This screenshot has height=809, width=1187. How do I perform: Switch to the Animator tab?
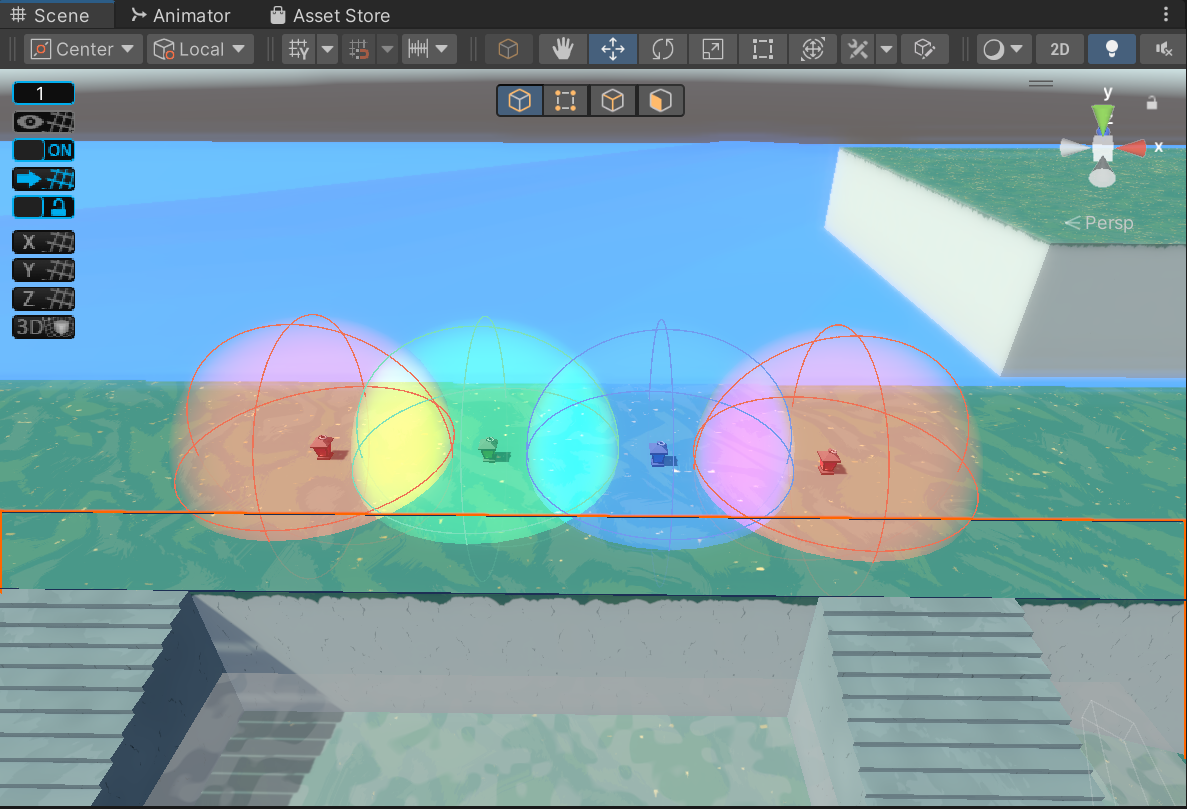coord(180,15)
